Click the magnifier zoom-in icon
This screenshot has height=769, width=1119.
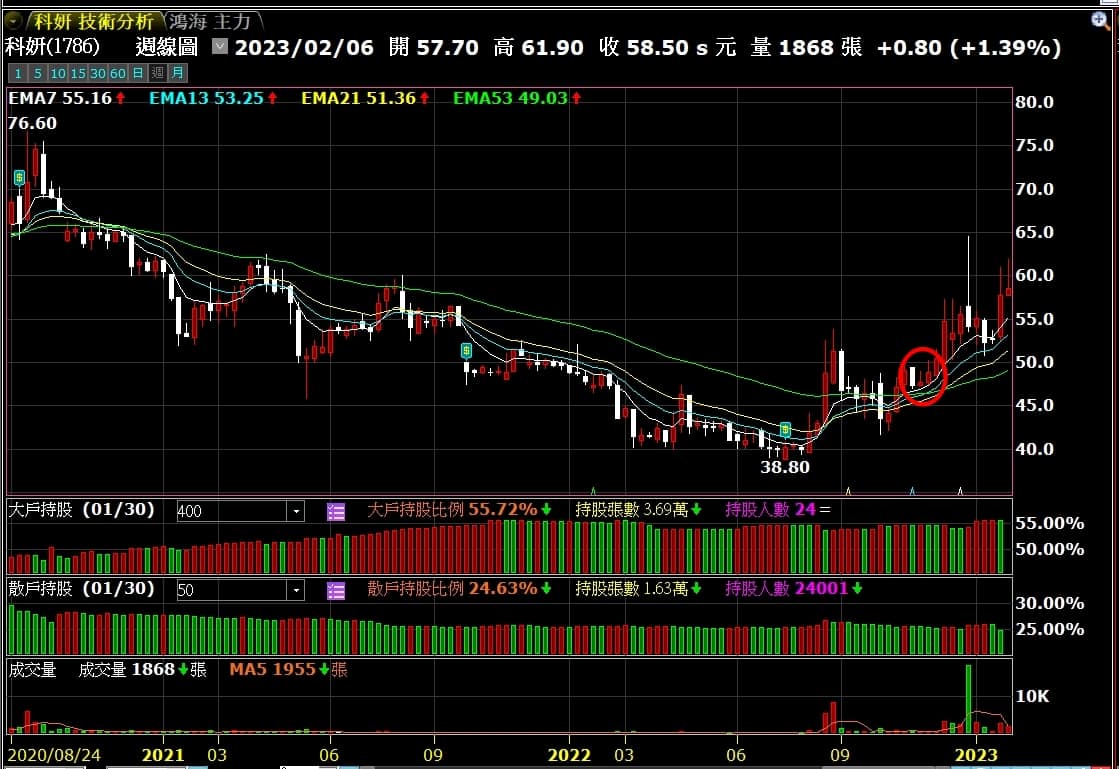(1100, 20)
